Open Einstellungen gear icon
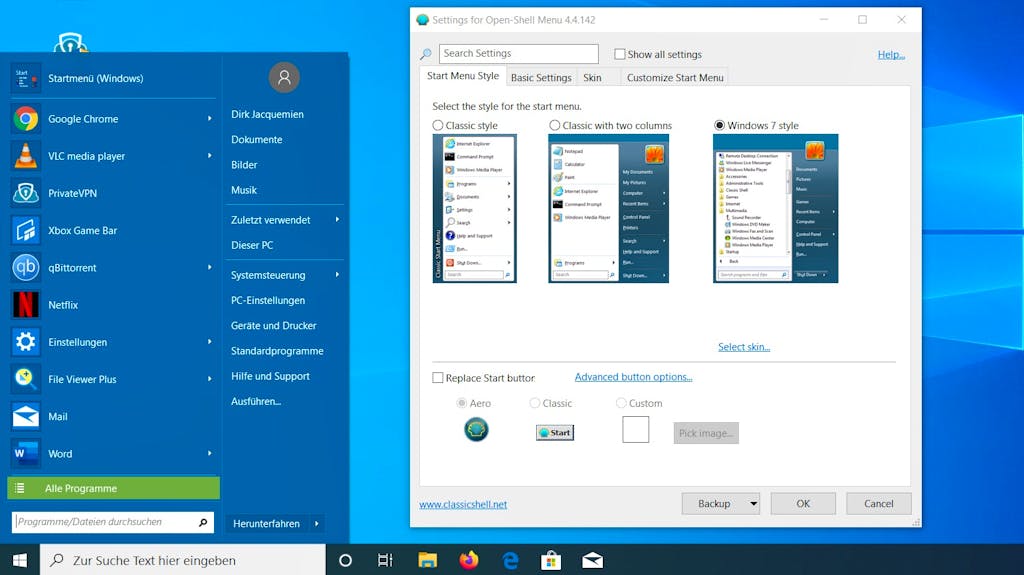The image size is (1024, 575). point(25,342)
